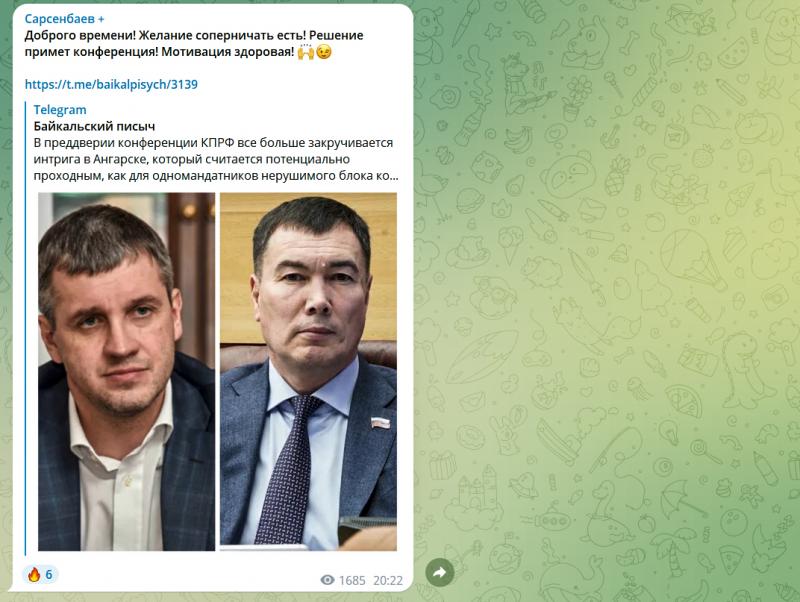Click the Telegram preview source label

point(60,110)
